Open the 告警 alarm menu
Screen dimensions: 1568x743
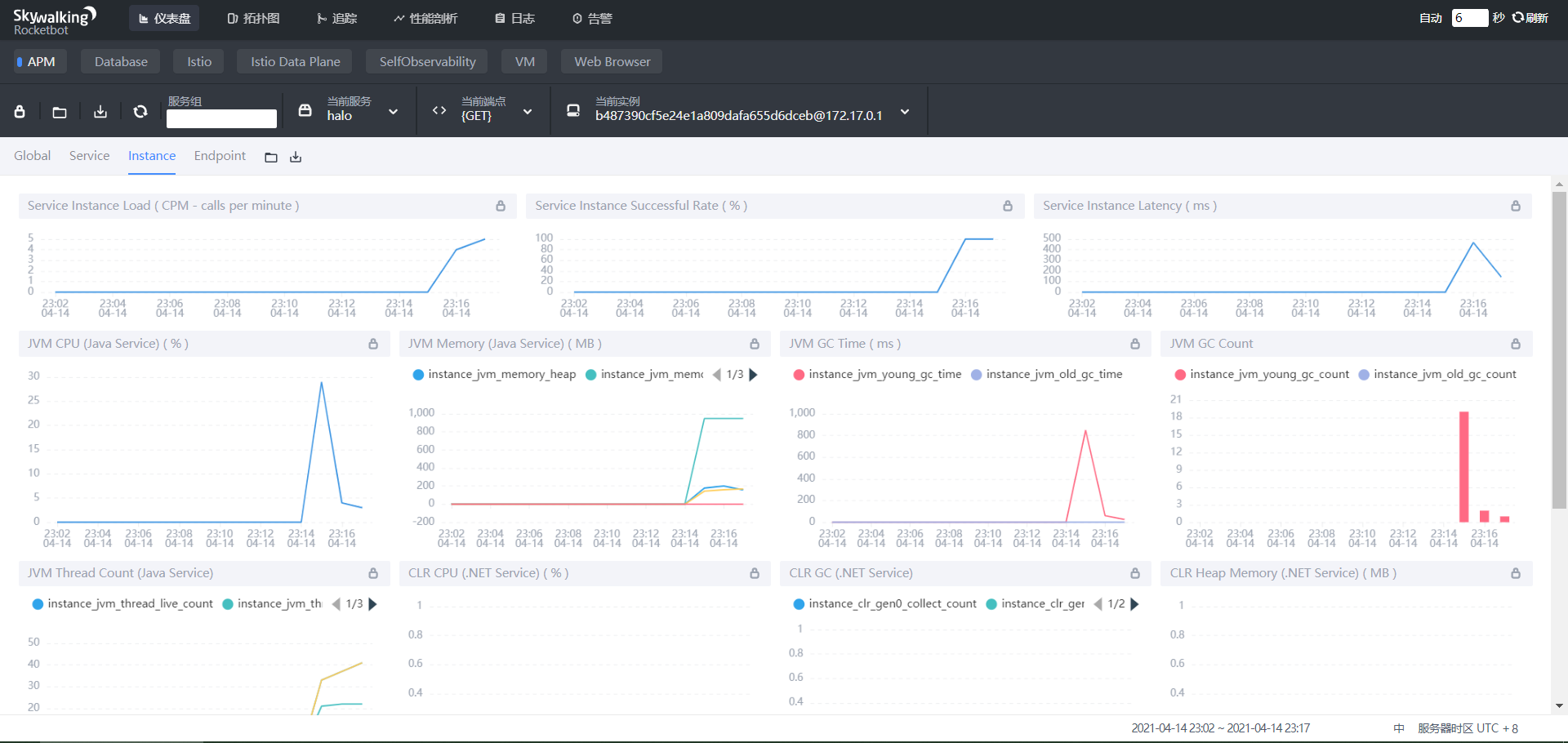pos(592,18)
